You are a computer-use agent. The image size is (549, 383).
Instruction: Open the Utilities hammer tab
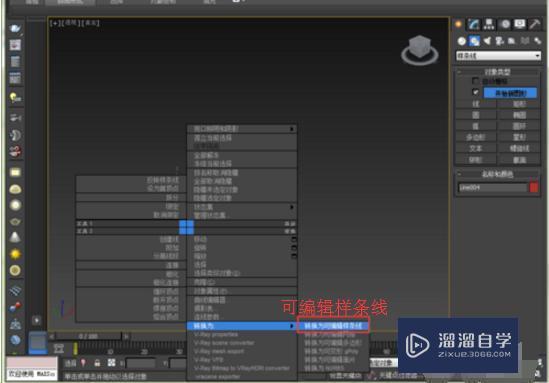click(x=535, y=24)
